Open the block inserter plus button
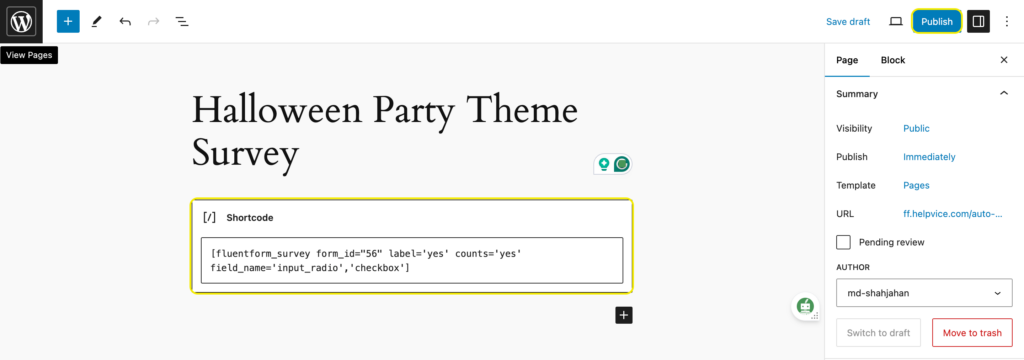The height and width of the screenshot is (360, 1024). tap(68, 22)
